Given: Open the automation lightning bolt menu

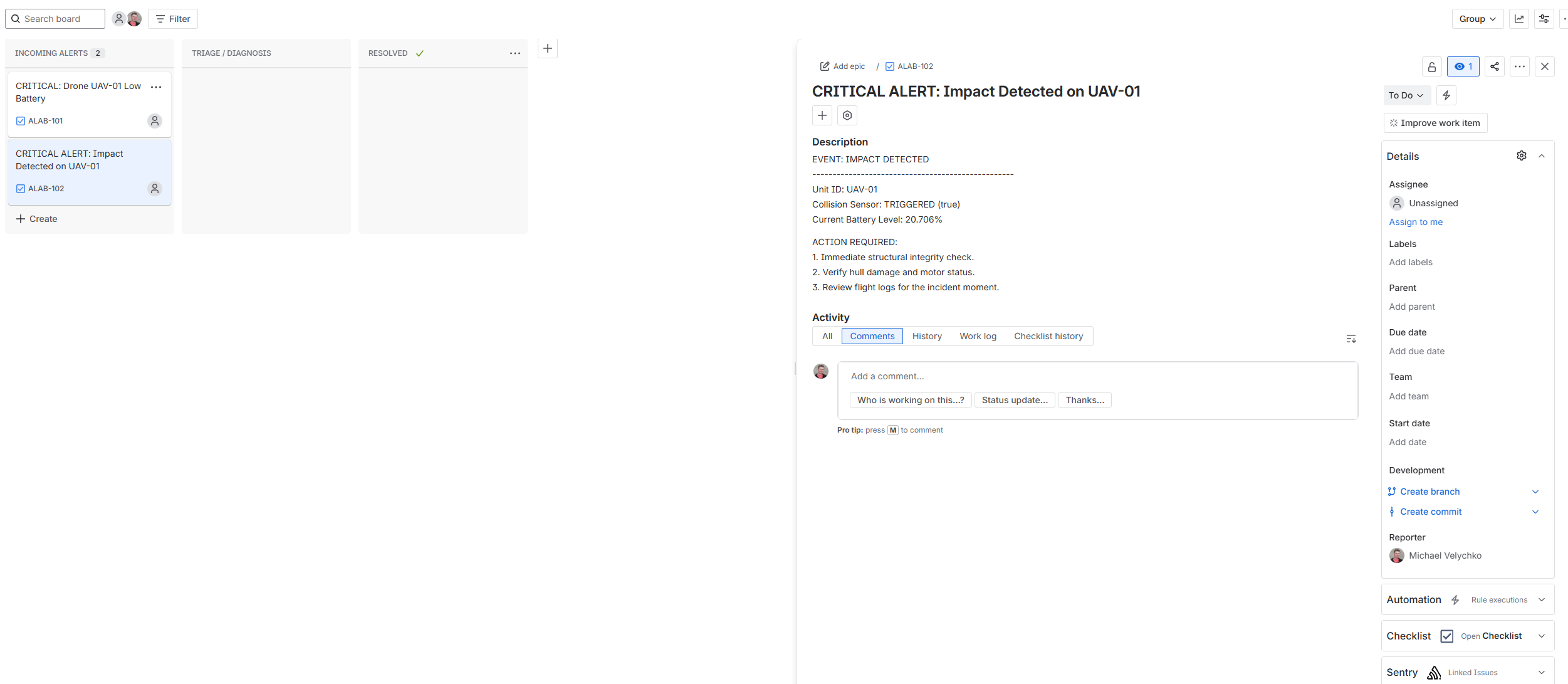Looking at the screenshot, I should [x=1446, y=95].
